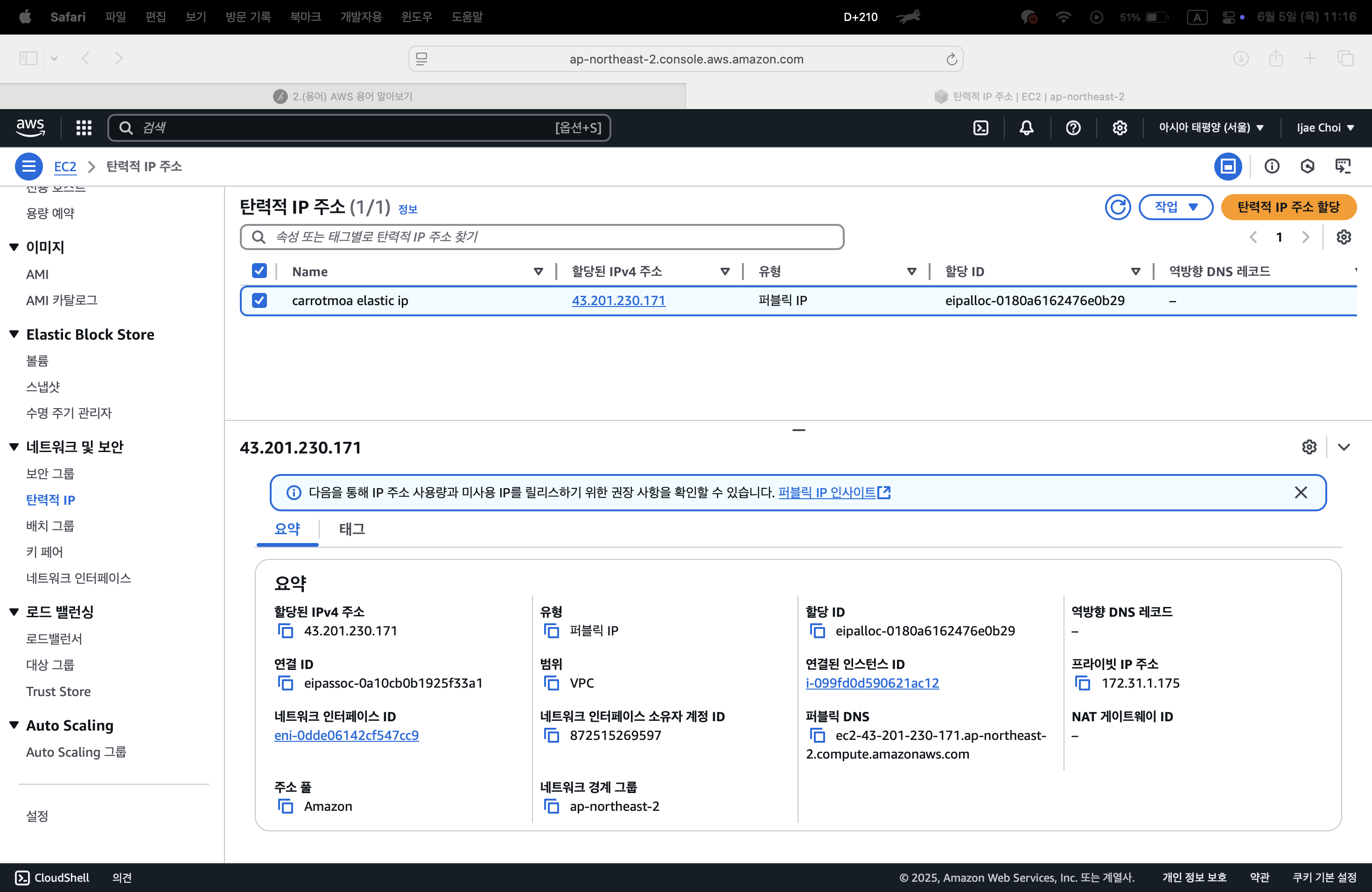Open the 방문 기록 menu
1372x892 pixels.
(x=248, y=17)
